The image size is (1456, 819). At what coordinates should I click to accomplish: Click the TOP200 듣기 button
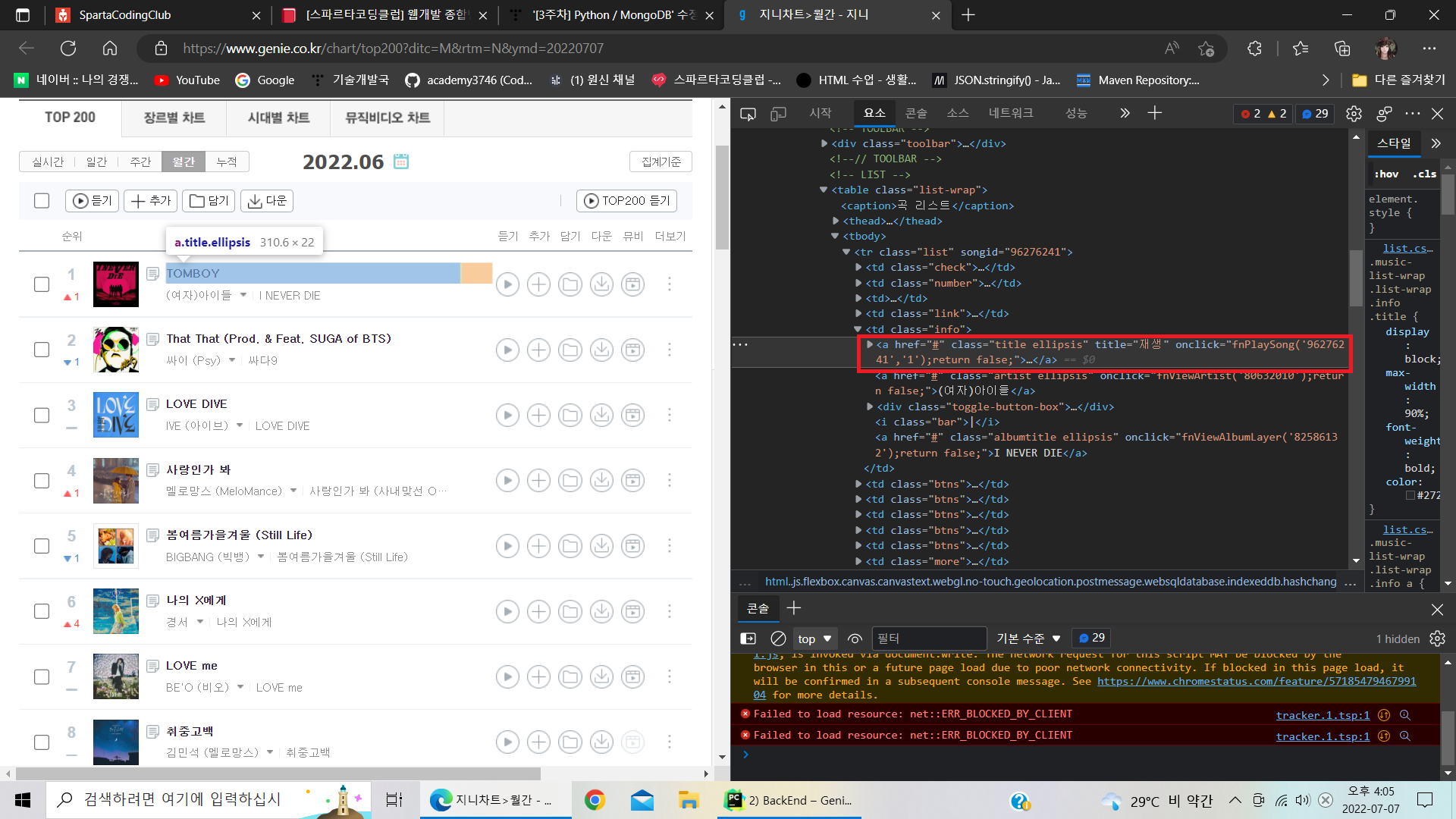click(626, 201)
